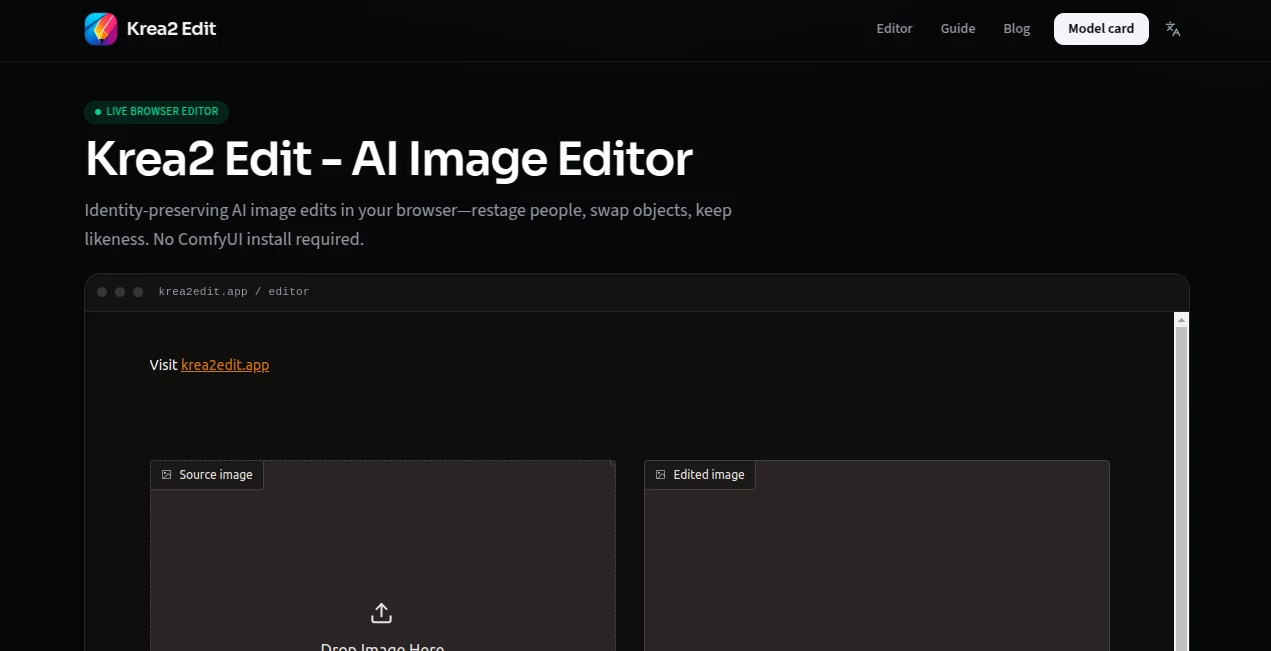Click the LIVE BROWSER EDITOR badge
1271x651 pixels.
[x=157, y=112]
